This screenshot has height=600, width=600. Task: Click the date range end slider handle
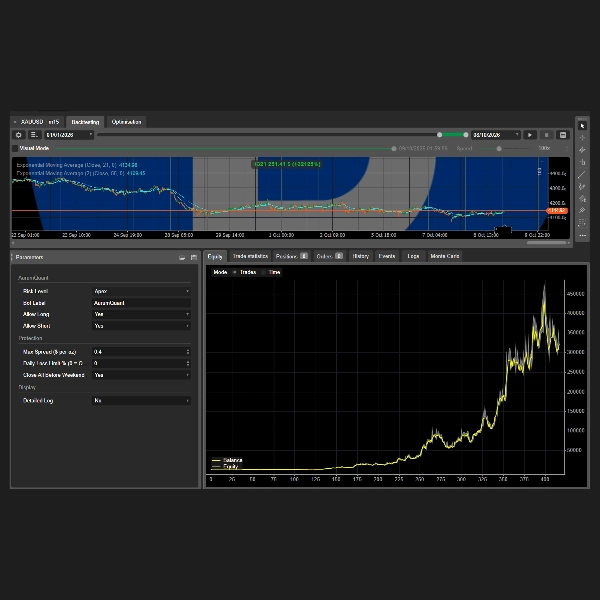coord(466,135)
